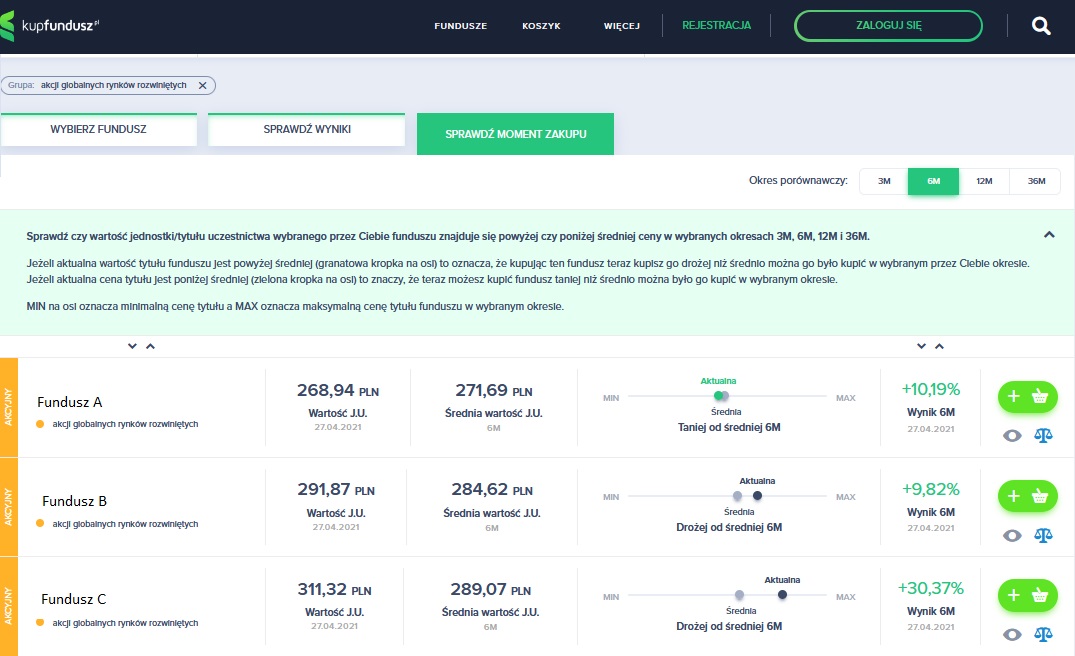The image size is (1075, 656).
Task: Add Fundusz A to basket
Action: point(1027,397)
